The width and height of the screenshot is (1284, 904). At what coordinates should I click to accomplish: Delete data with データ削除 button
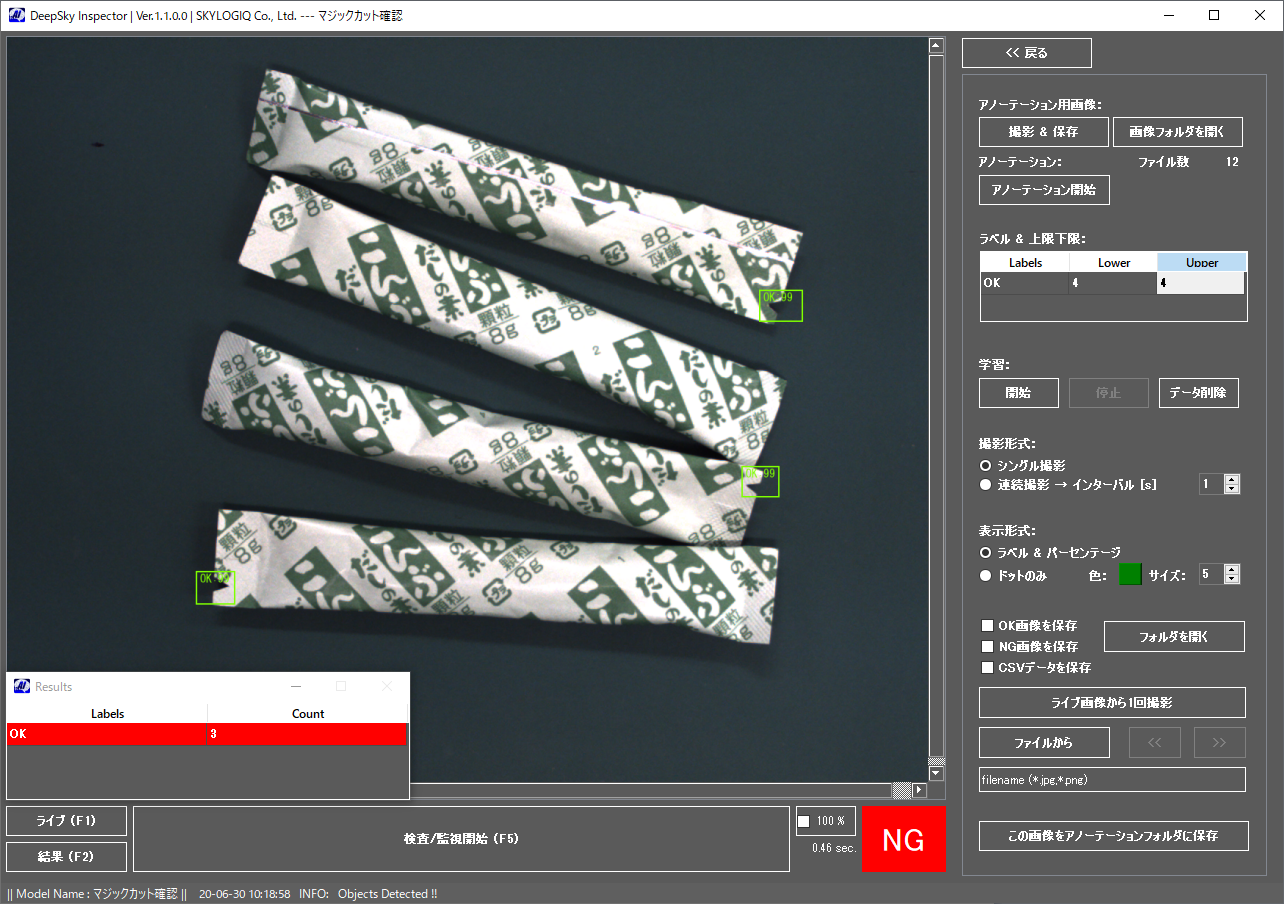(1198, 393)
